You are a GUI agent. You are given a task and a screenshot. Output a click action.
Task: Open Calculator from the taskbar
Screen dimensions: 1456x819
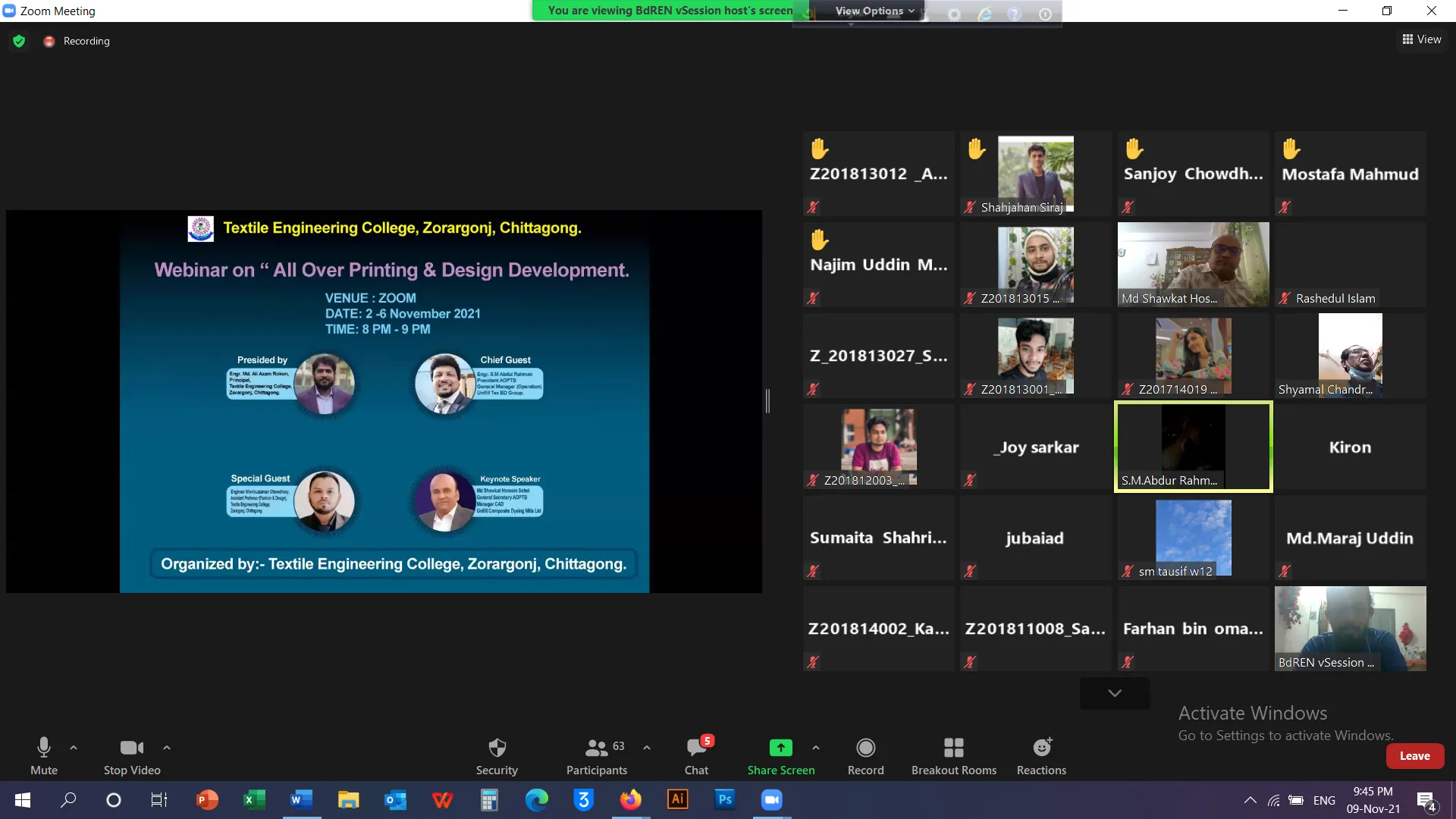pos(489,800)
